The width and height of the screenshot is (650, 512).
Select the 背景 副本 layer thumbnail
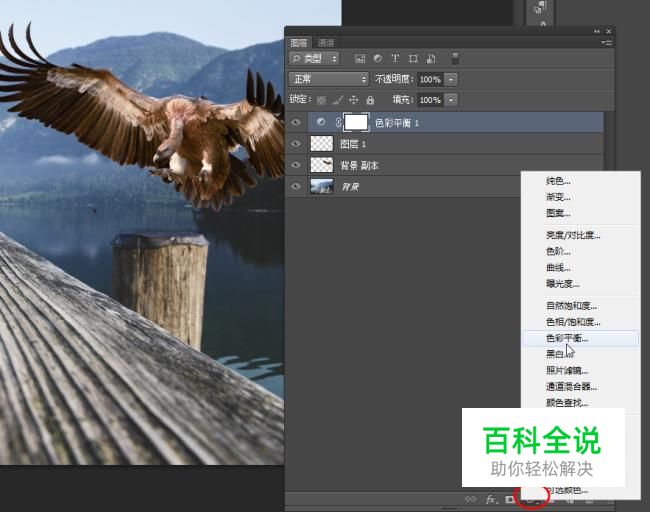322,165
